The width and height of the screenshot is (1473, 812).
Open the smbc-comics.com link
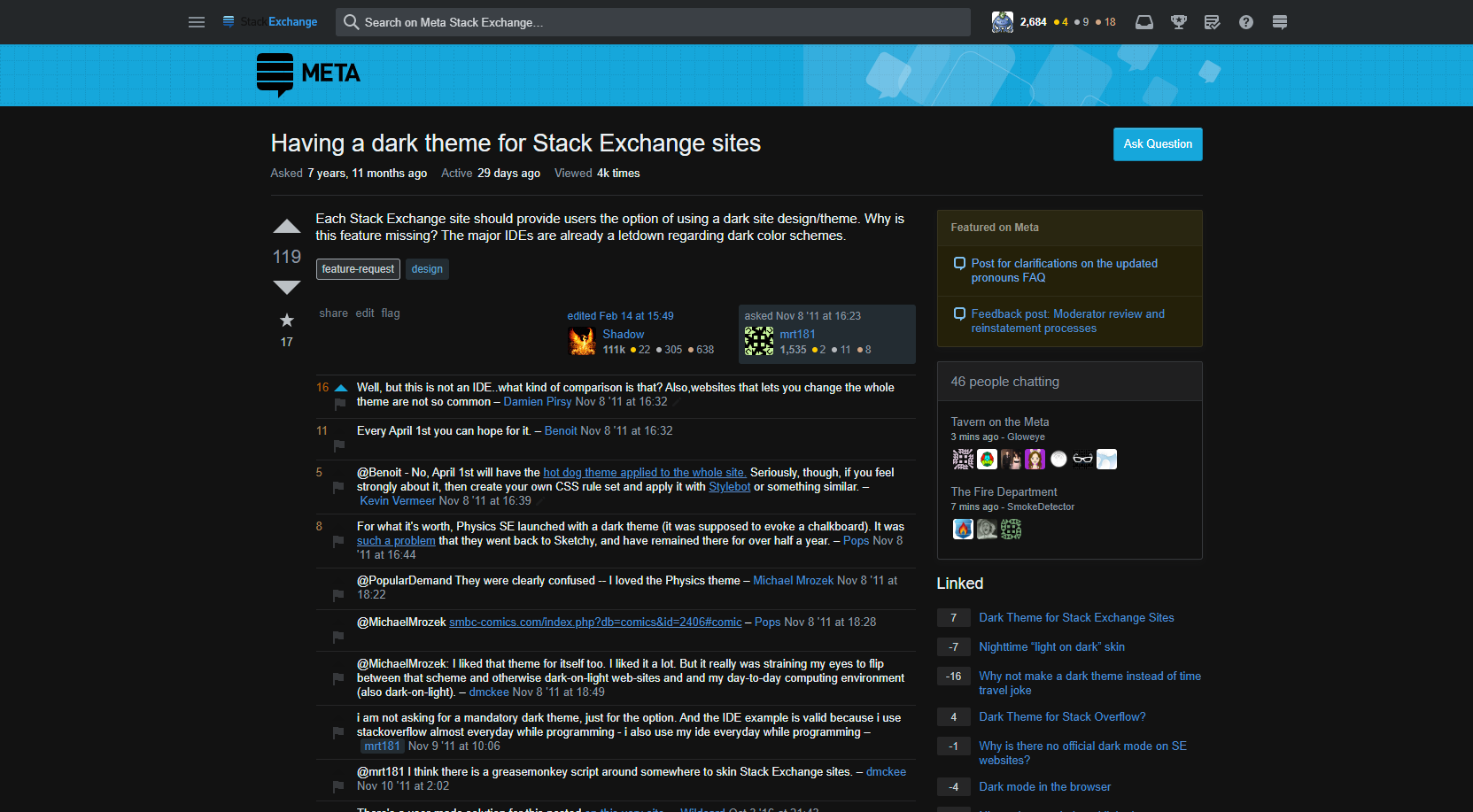595,623
